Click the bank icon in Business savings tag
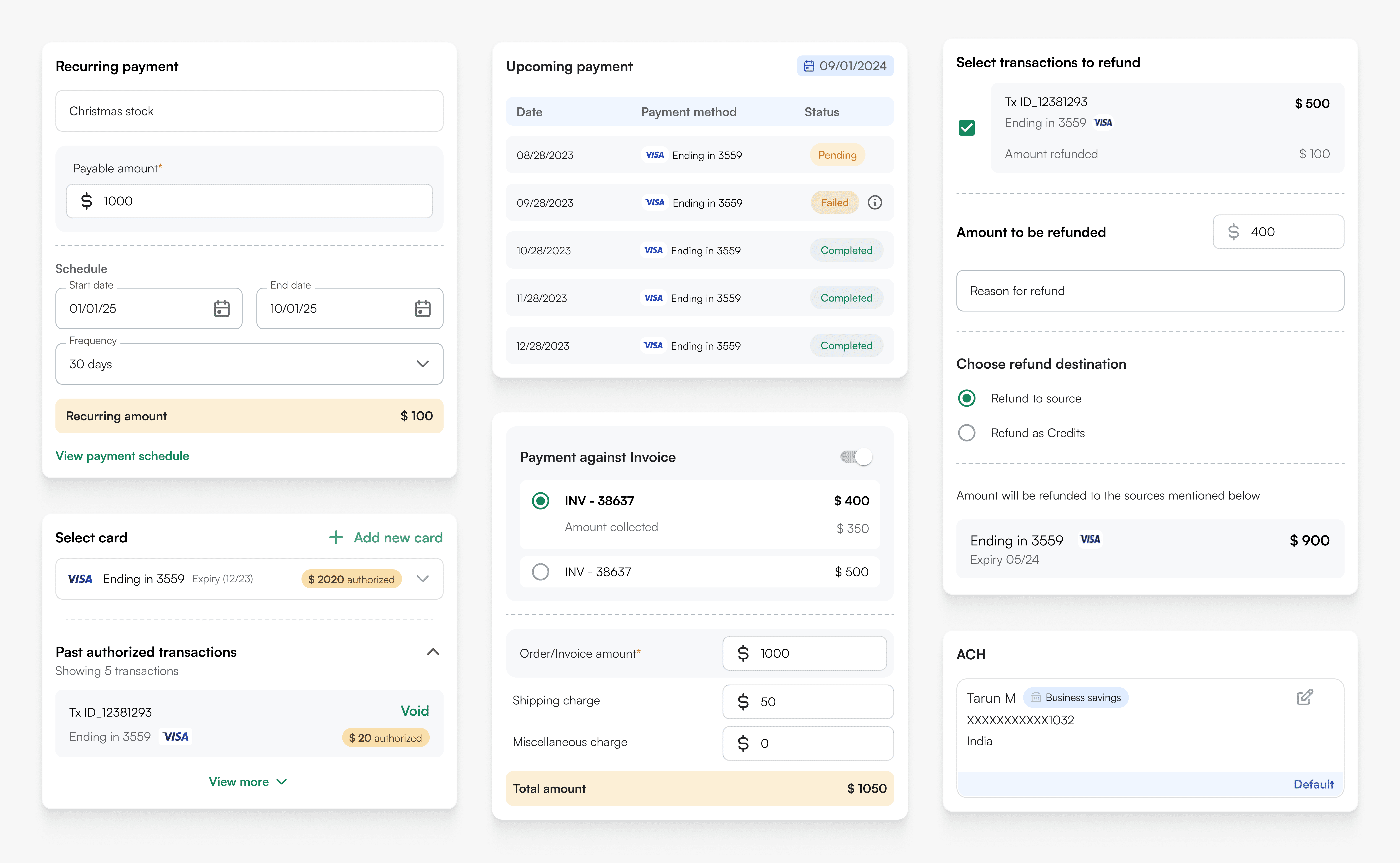The image size is (1400, 863). tap(1035, 698)
